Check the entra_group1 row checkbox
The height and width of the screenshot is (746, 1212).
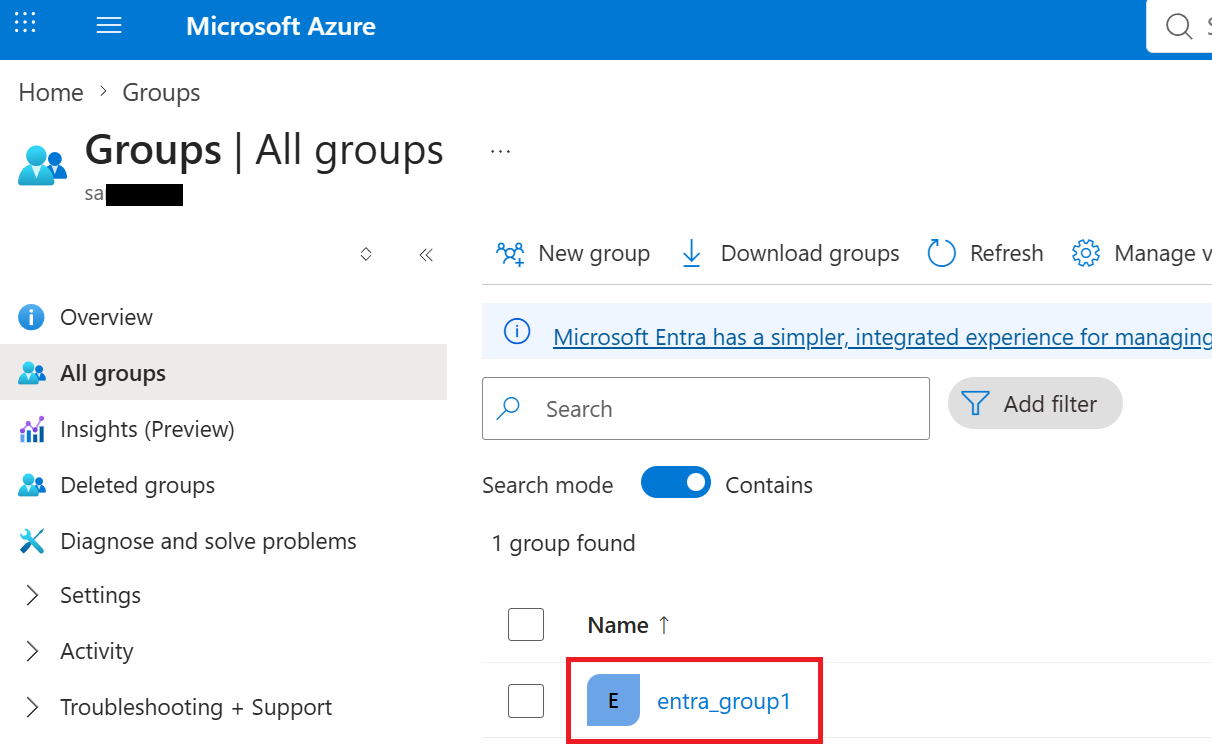coord(526,700)
